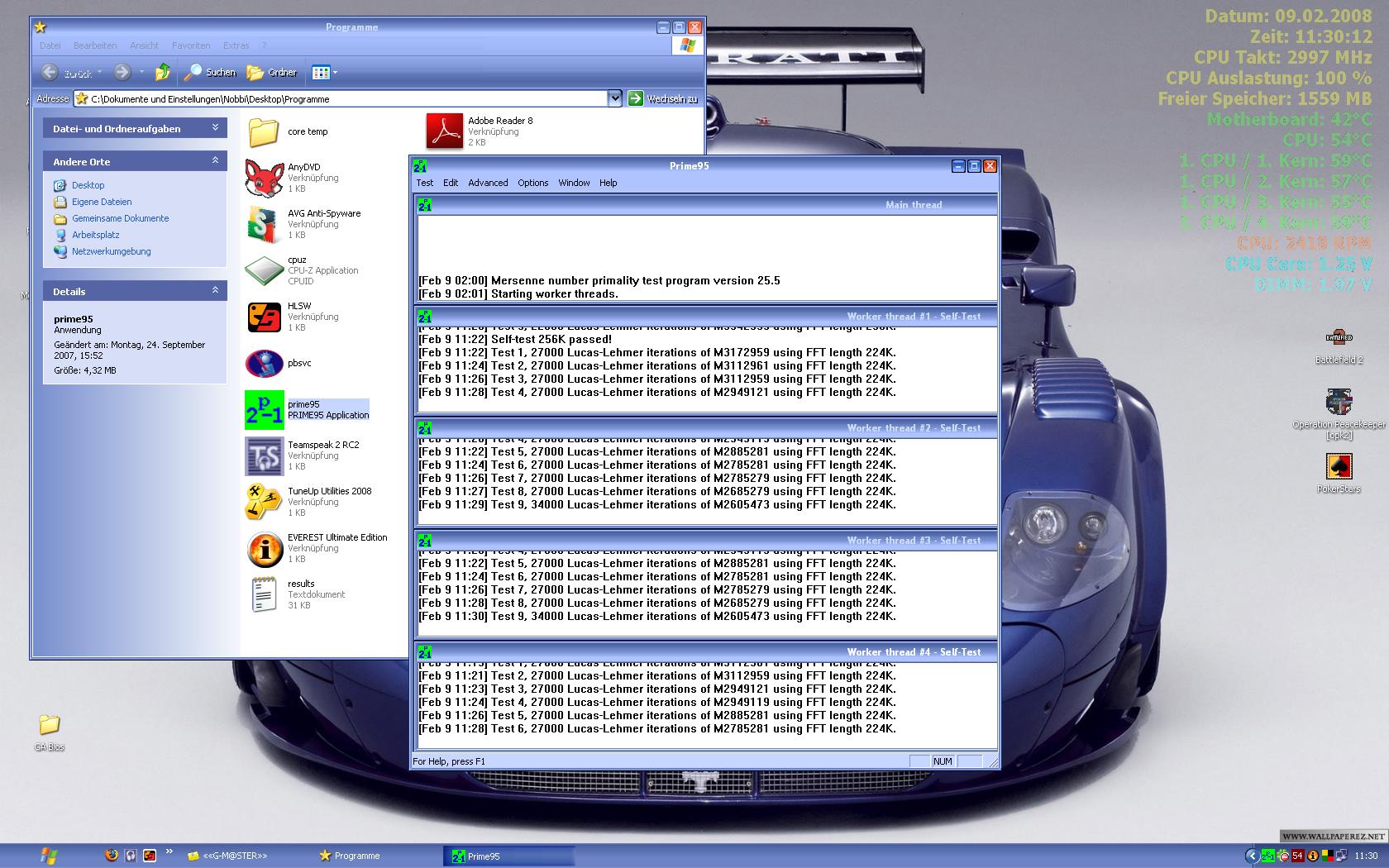Click the Prime95 system tray icon
The width and height of the screenshot is (1389, 868).
pyautogui.click(x=1267, y=856)
